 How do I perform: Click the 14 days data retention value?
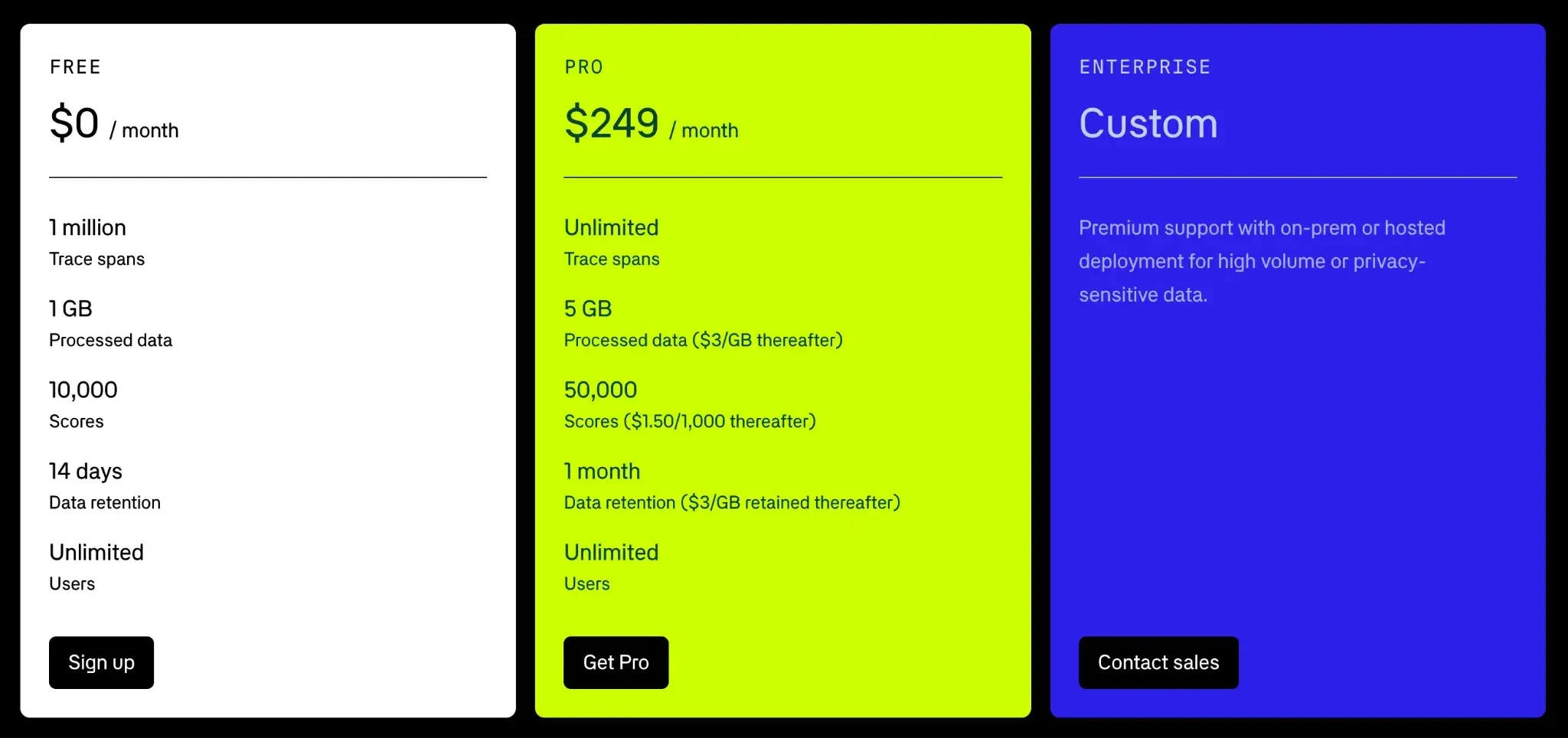click(x=86, y=472)
